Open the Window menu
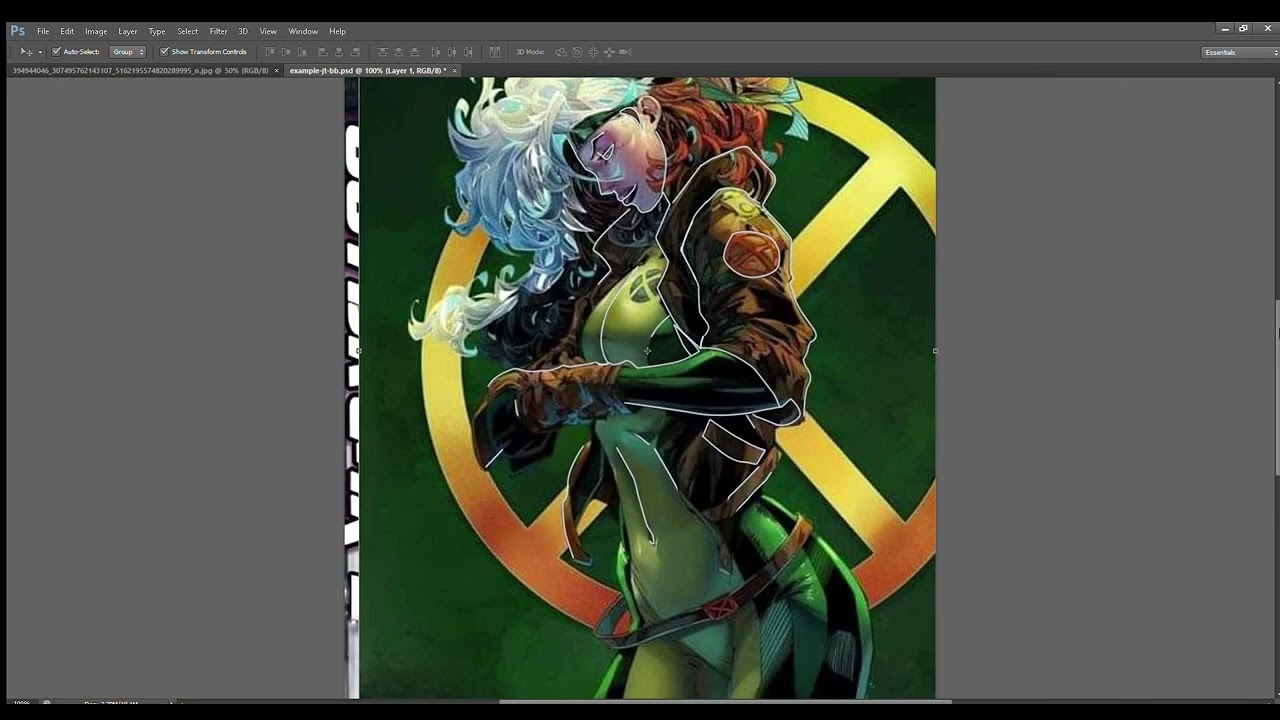Image resolution: width=1280 pixels, height=720 pixels. click(x=303, y=31)
